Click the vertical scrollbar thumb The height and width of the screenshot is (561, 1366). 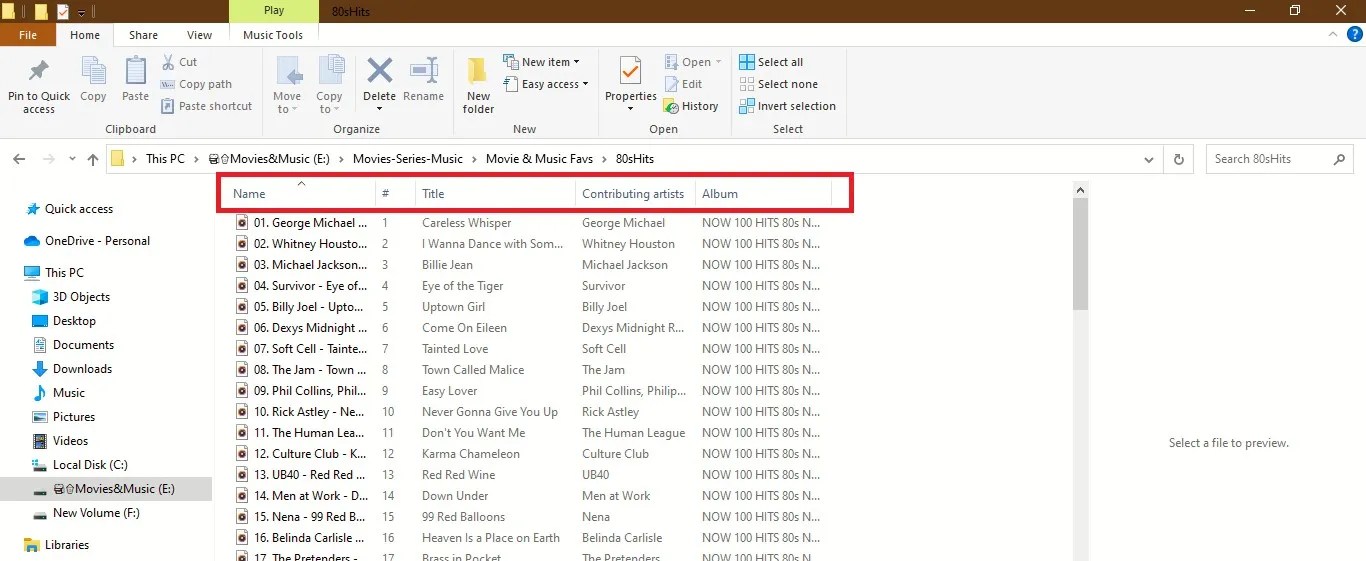coord(1080,254)
